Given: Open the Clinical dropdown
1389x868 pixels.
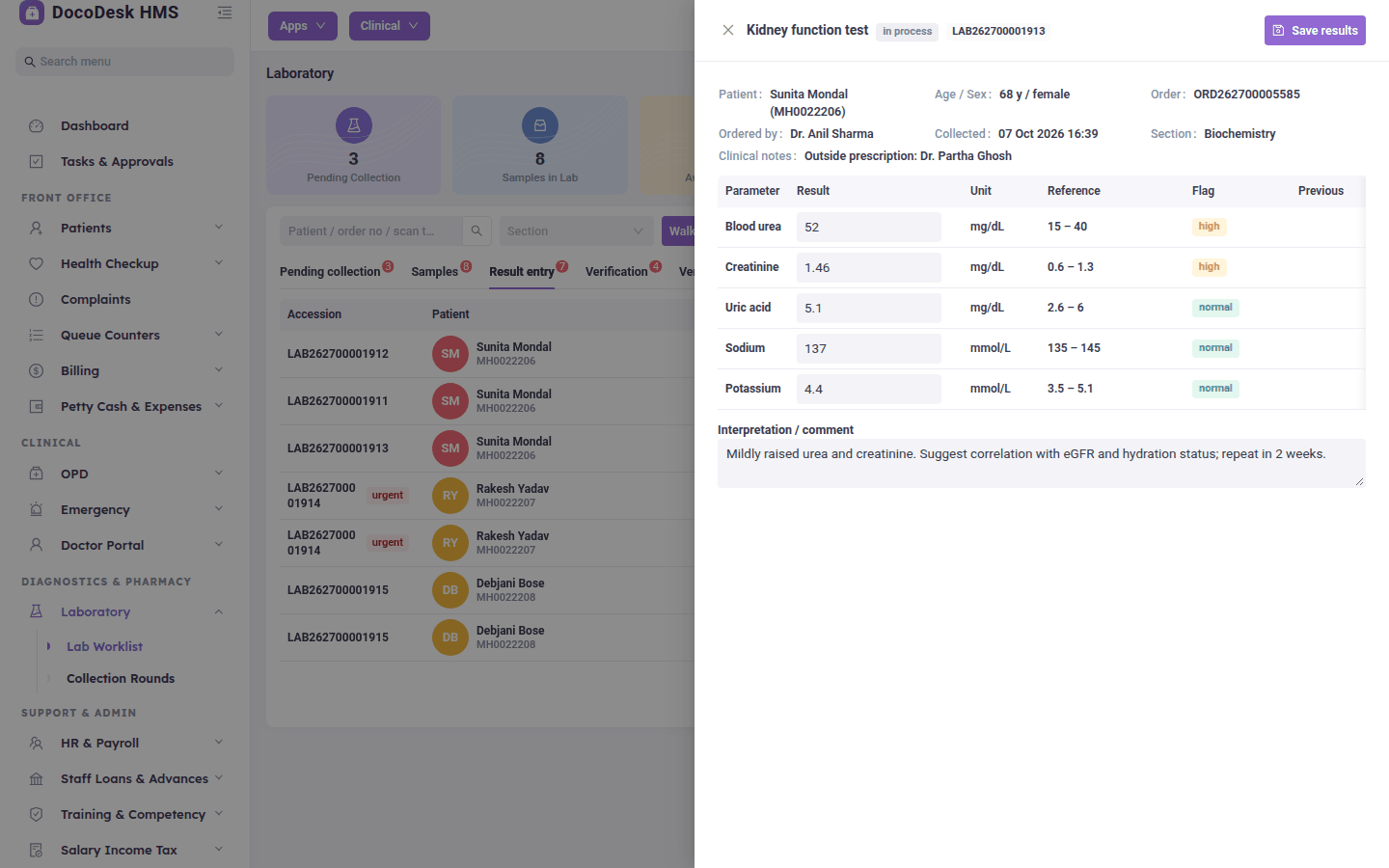Looking at the screenshot, I should click(390, 26).
